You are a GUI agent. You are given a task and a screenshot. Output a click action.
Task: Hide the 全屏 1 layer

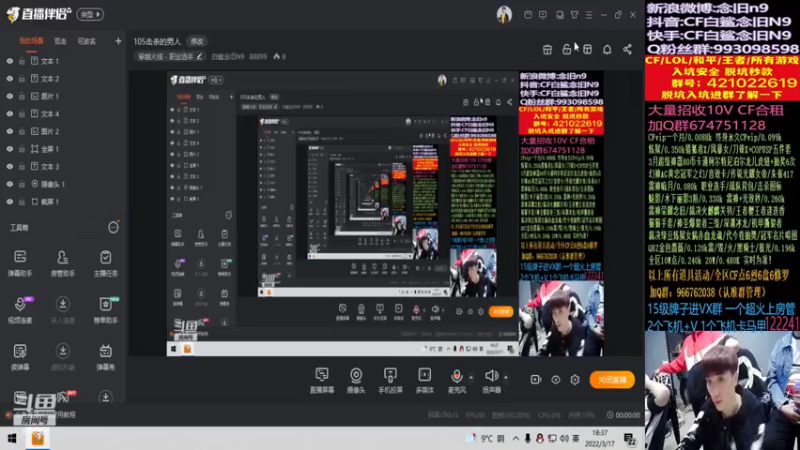click(10, 149)
